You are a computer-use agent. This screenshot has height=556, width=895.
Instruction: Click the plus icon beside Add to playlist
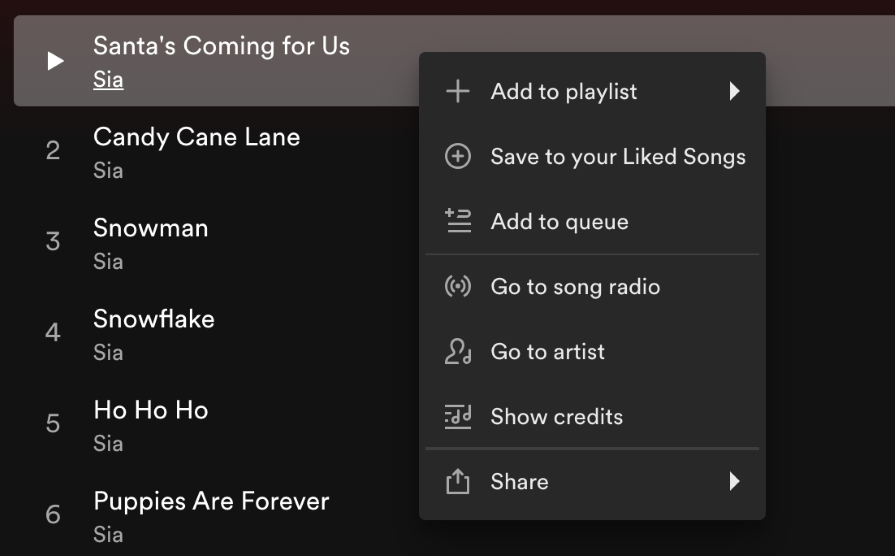pyautogui.click(x=457, y=92)
